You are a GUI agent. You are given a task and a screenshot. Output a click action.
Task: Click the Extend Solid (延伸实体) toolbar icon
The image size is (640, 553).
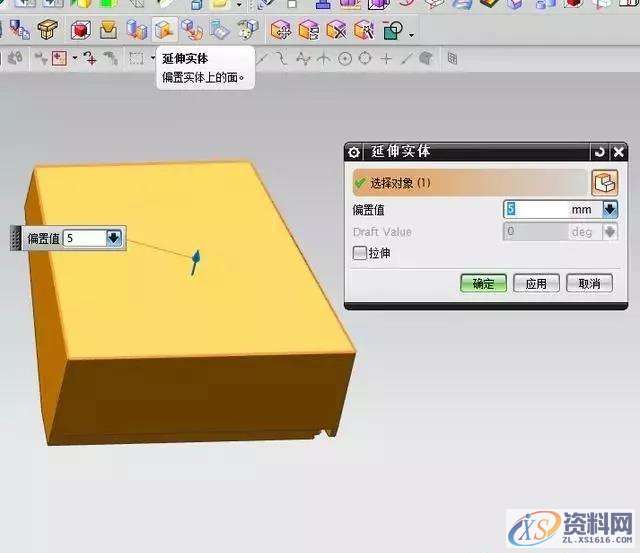point(163,30)
